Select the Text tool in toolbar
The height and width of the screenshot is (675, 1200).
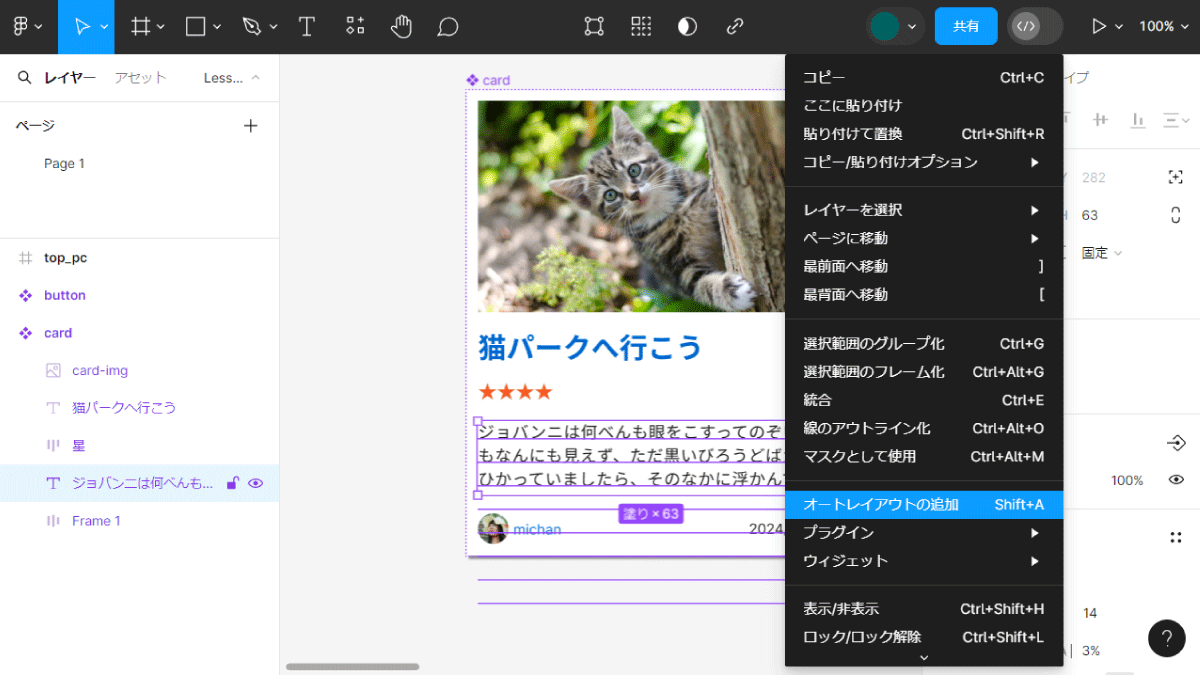307,27
